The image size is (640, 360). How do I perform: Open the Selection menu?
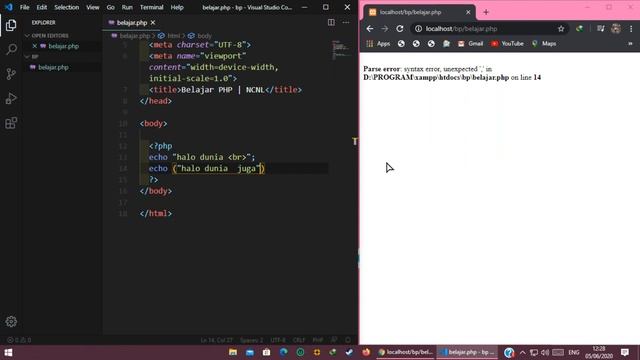click(67, 7)
